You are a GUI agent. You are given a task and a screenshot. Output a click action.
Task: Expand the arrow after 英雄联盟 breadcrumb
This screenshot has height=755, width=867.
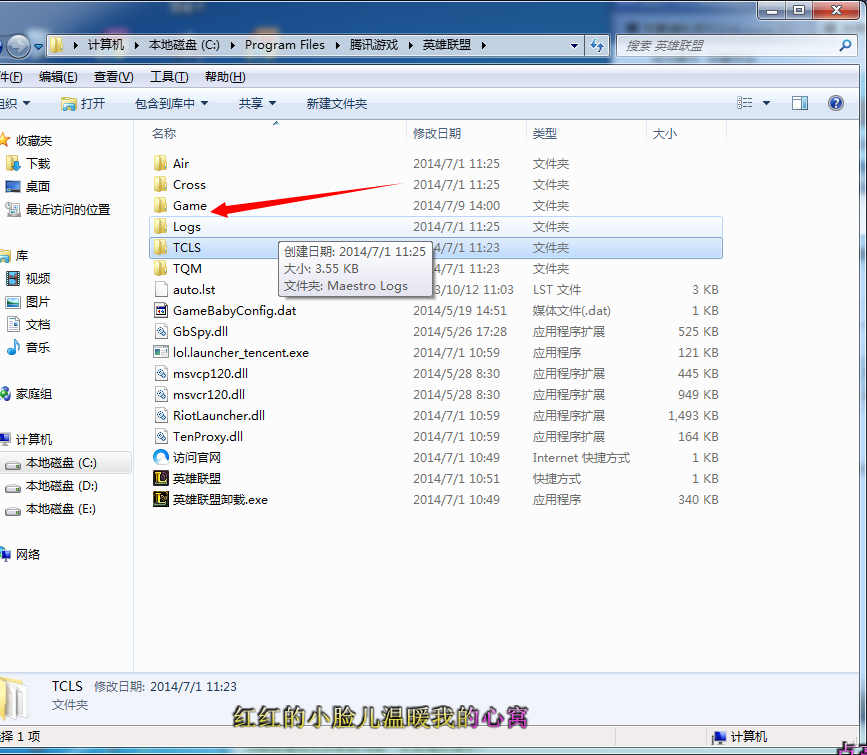(x=484, y=45)
